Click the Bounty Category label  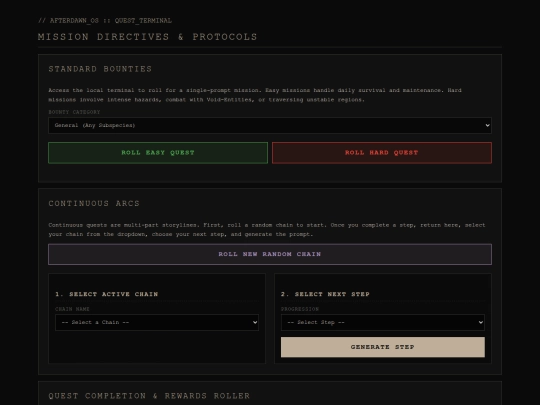74,112
